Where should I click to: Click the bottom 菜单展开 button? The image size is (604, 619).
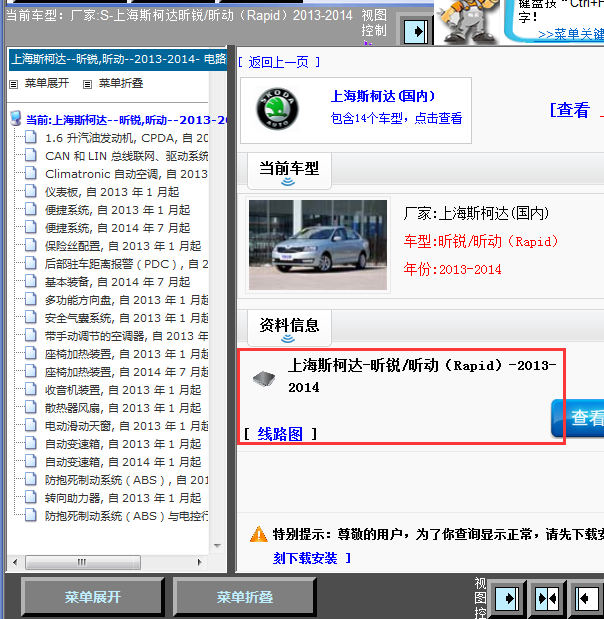coord(93,597)
